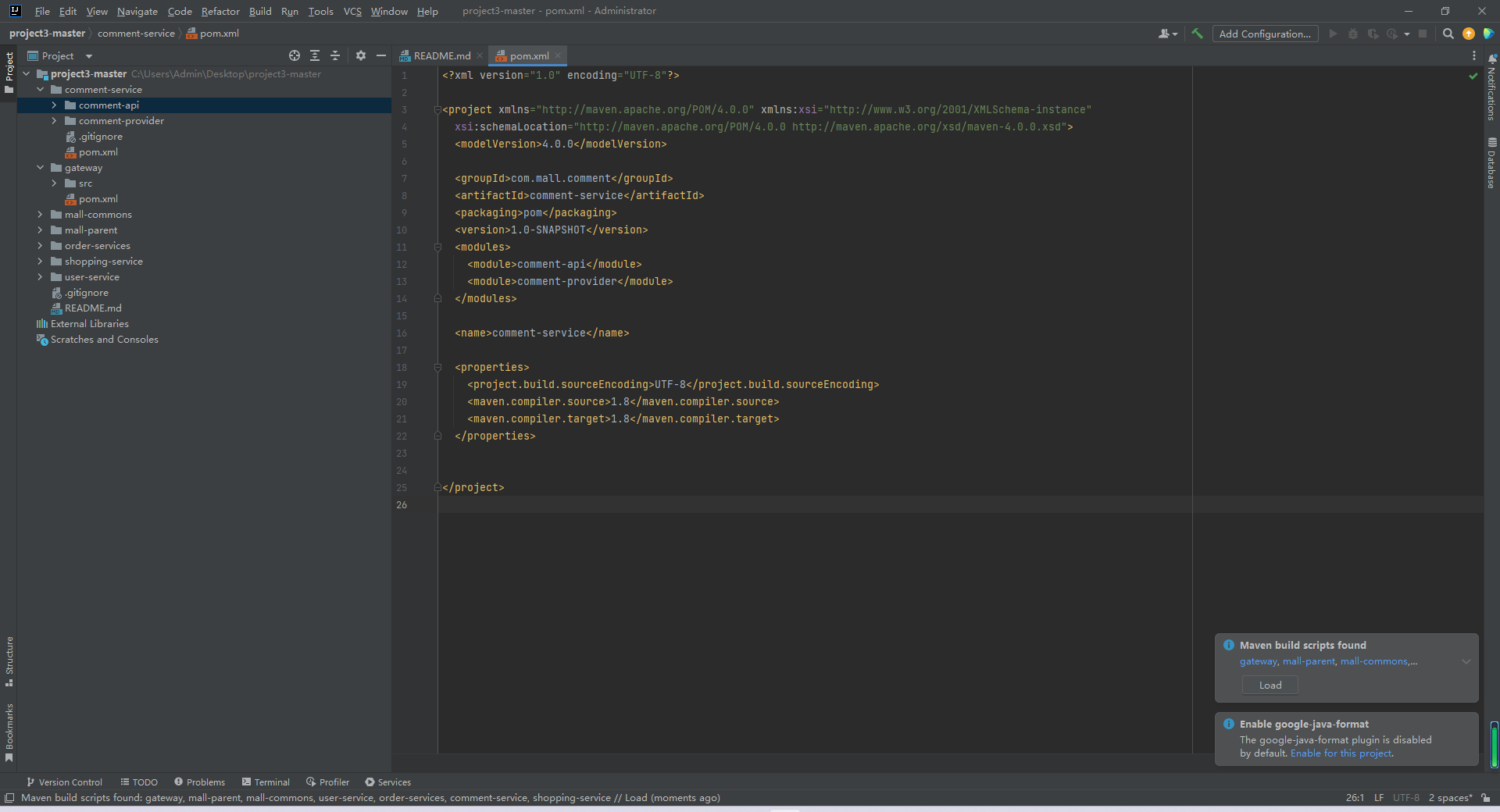This screenshot has width=1500, height=812.
Task: Open the Refactor menu
Action: coord(220,11)
